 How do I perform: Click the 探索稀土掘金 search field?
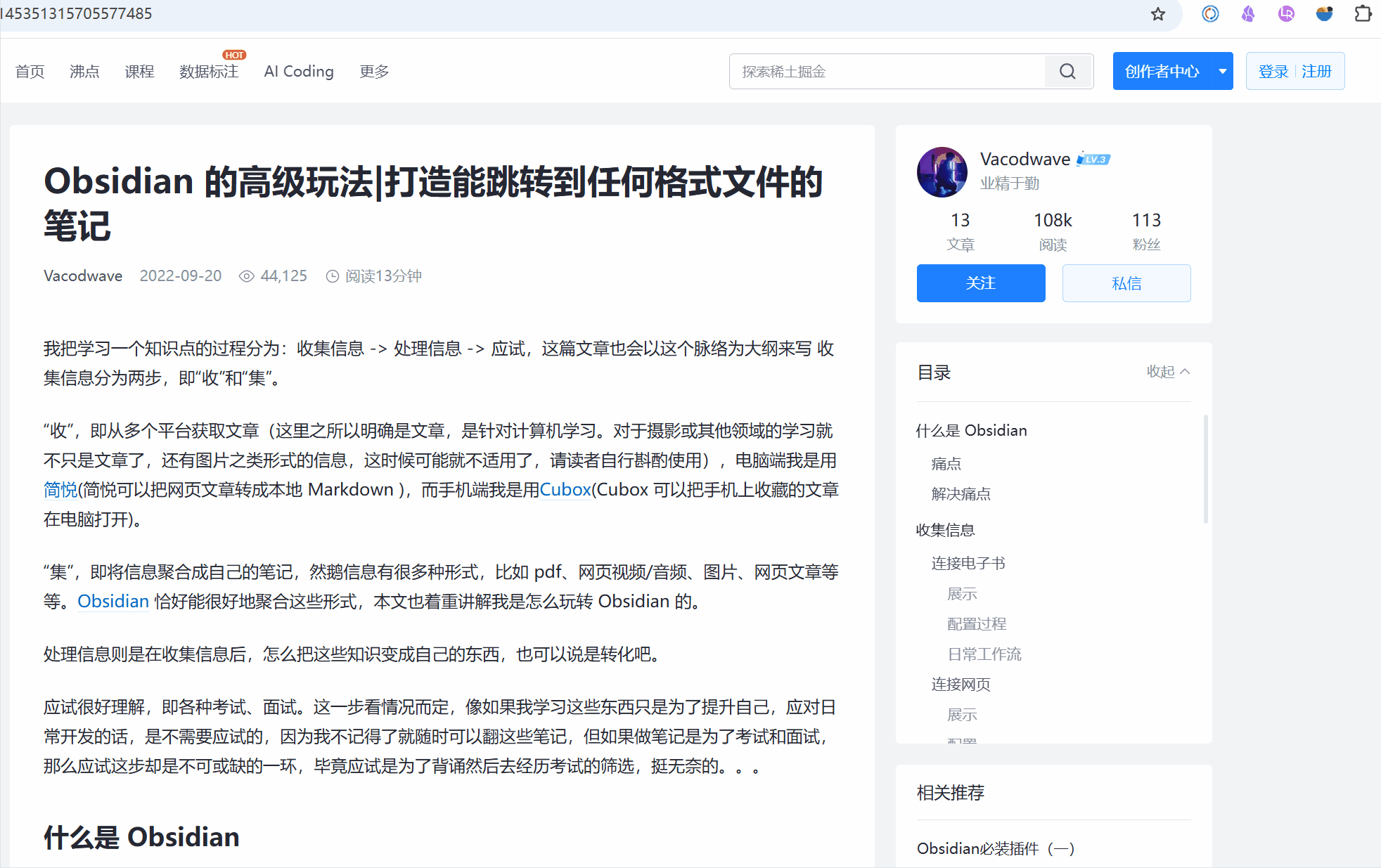click(x=887, y=71)
